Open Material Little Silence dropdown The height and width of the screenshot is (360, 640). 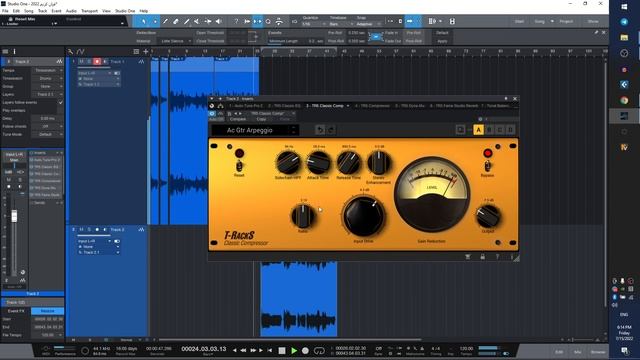tap(176, 41)
